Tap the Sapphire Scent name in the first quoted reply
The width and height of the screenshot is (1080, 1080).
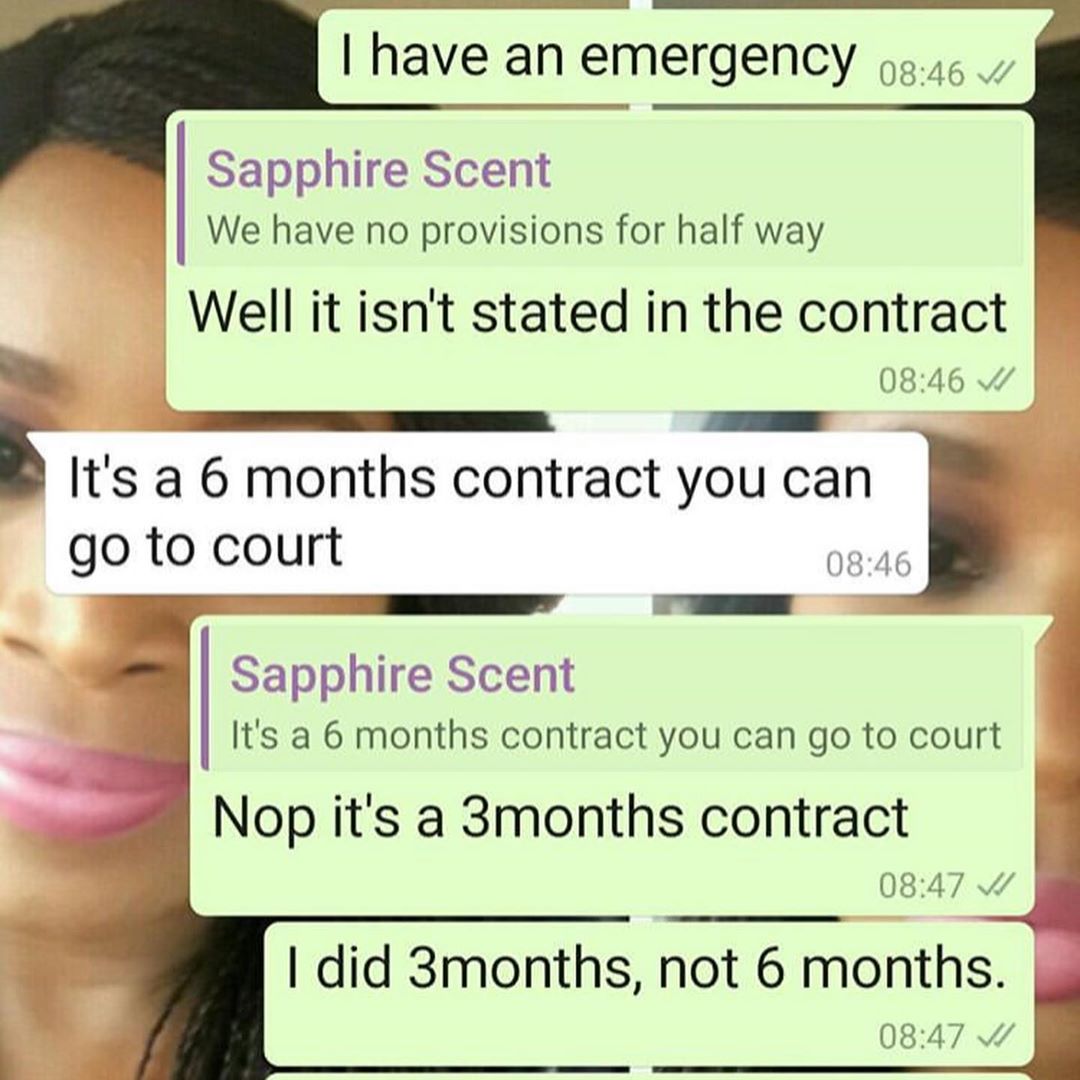pos(379,169)
